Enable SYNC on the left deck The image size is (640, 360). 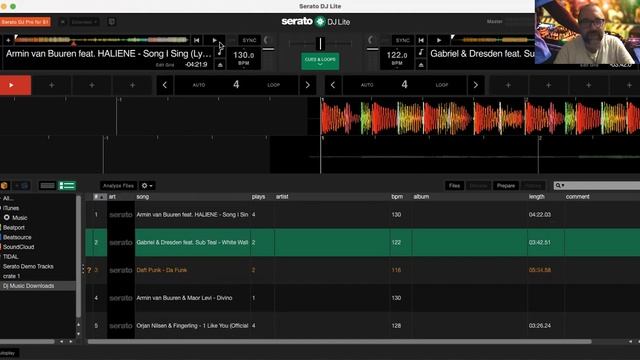pyautogui.click(x=249, y=40)
